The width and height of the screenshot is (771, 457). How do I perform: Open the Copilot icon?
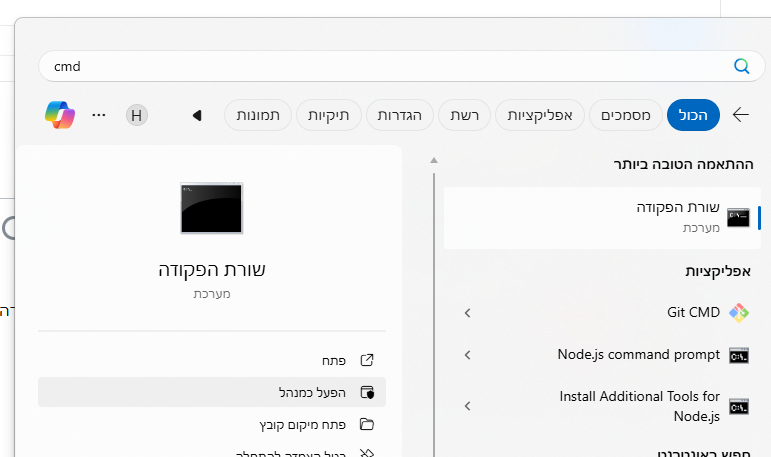60,115
